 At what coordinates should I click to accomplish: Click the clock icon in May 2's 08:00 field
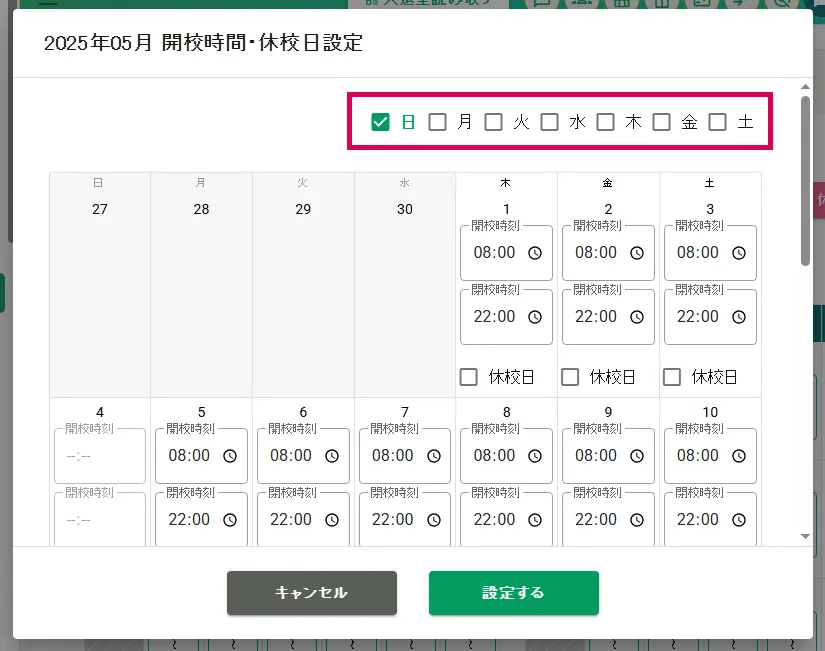(x=637, y=253)
